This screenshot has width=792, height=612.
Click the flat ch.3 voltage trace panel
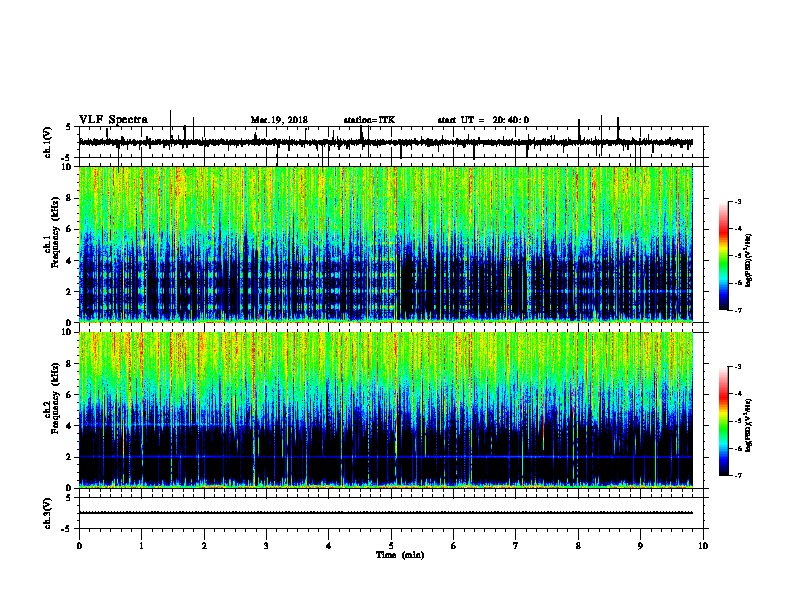click(391, 513)
